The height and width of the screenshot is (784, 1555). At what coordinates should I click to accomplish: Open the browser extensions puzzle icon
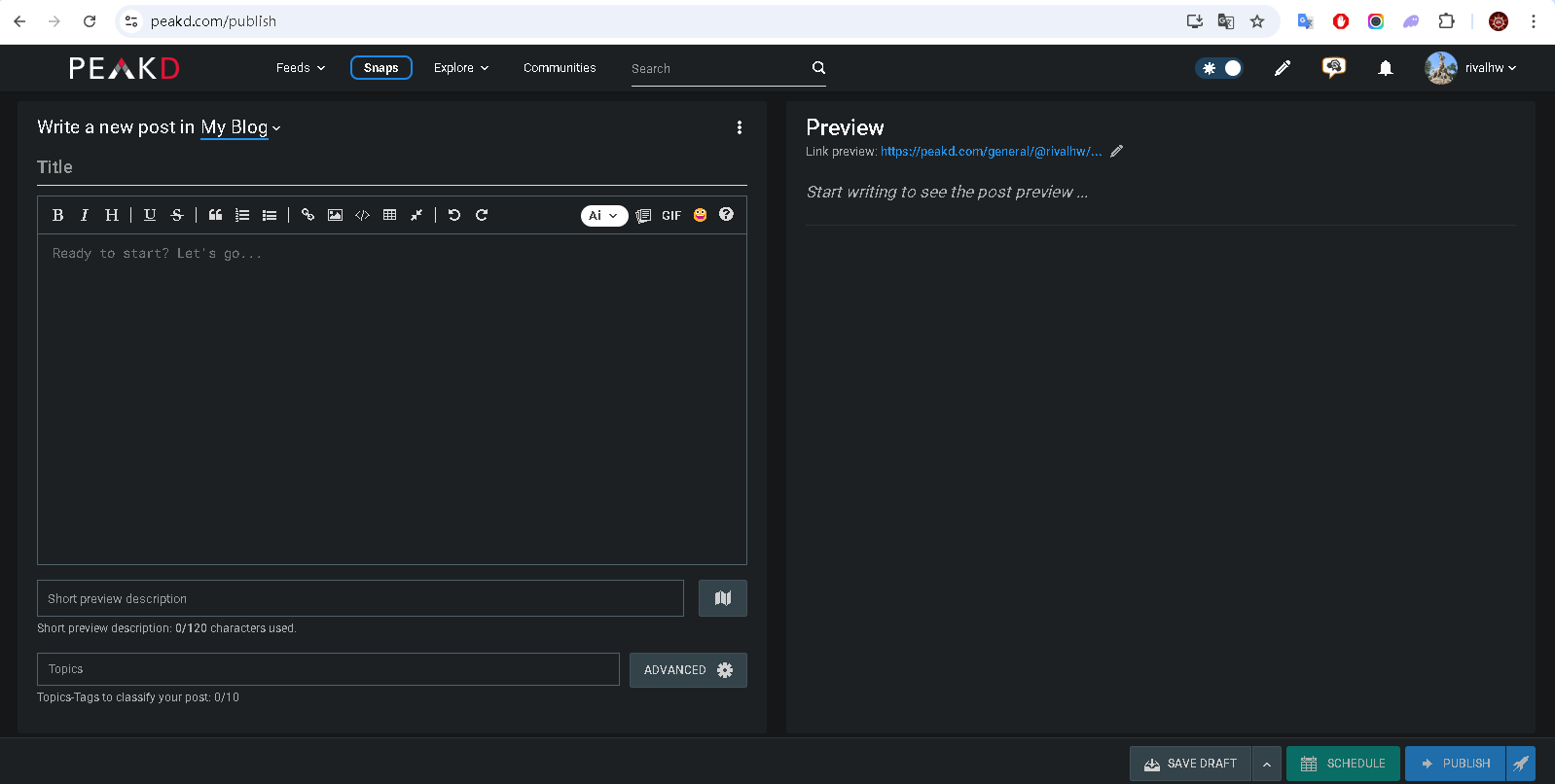(x=1446, y=21)
